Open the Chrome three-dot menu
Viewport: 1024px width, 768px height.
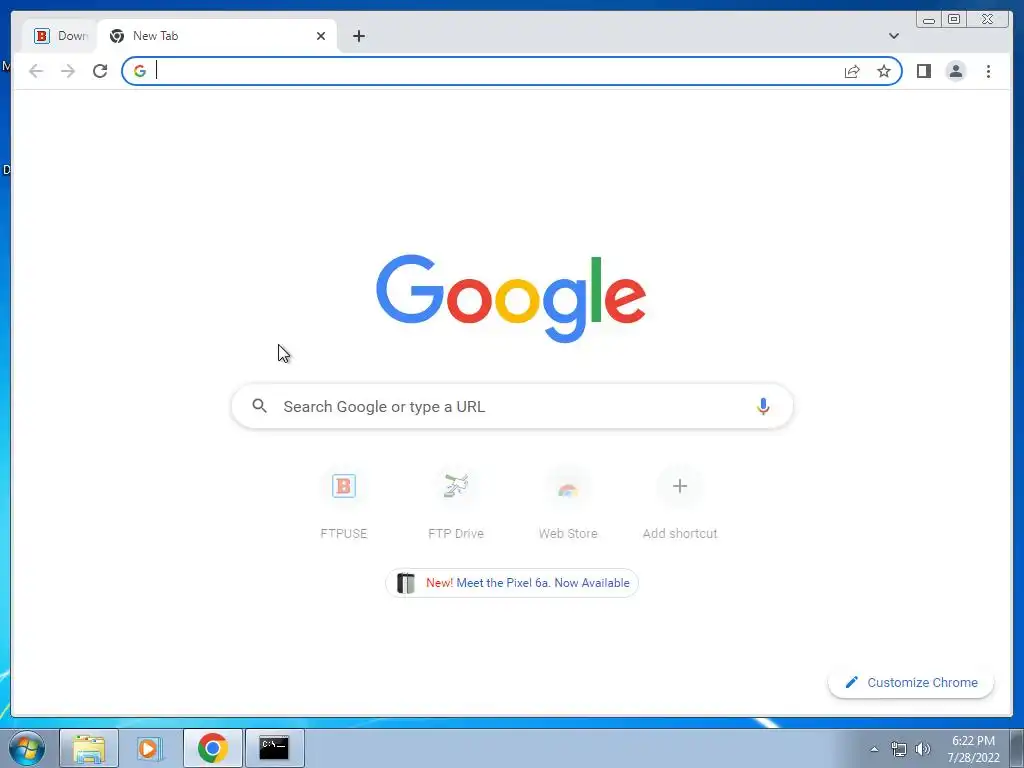pyautogui.click(x=988, y=71)
